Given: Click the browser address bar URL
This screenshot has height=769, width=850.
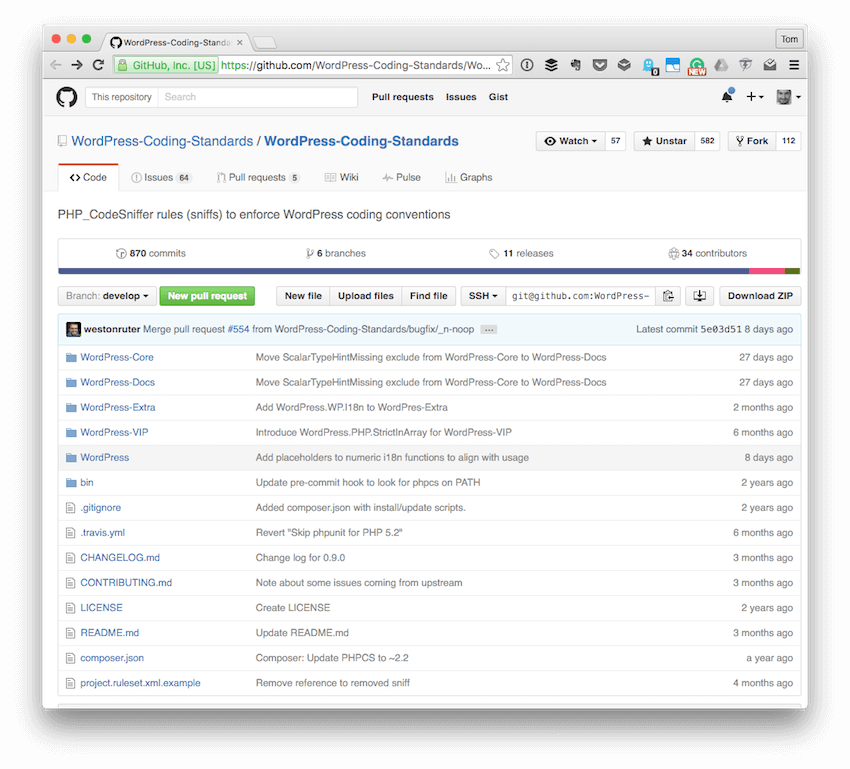Looking at the screenshot, I should point(355,65).
